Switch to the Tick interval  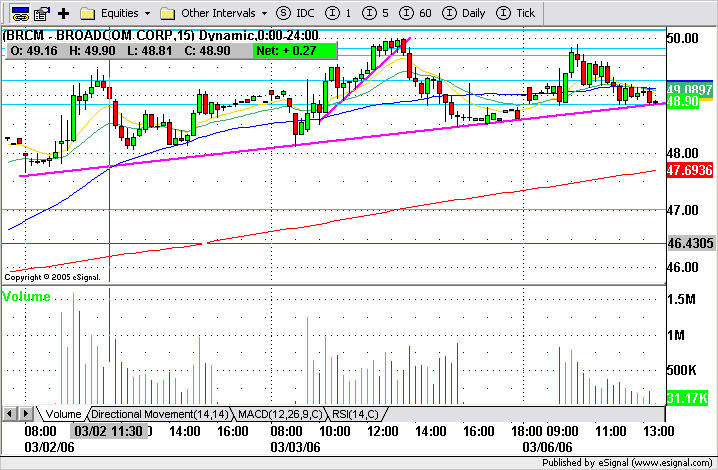[x=516, y=13]
